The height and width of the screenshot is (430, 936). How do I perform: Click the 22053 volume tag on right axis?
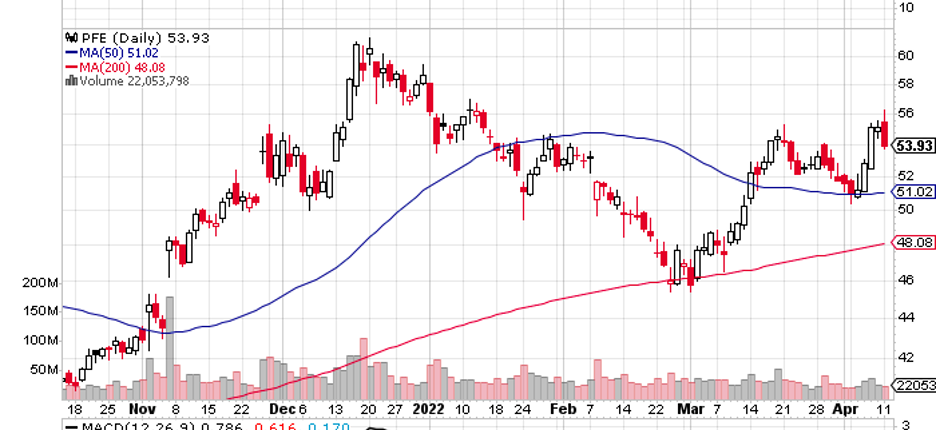point(914,386)
